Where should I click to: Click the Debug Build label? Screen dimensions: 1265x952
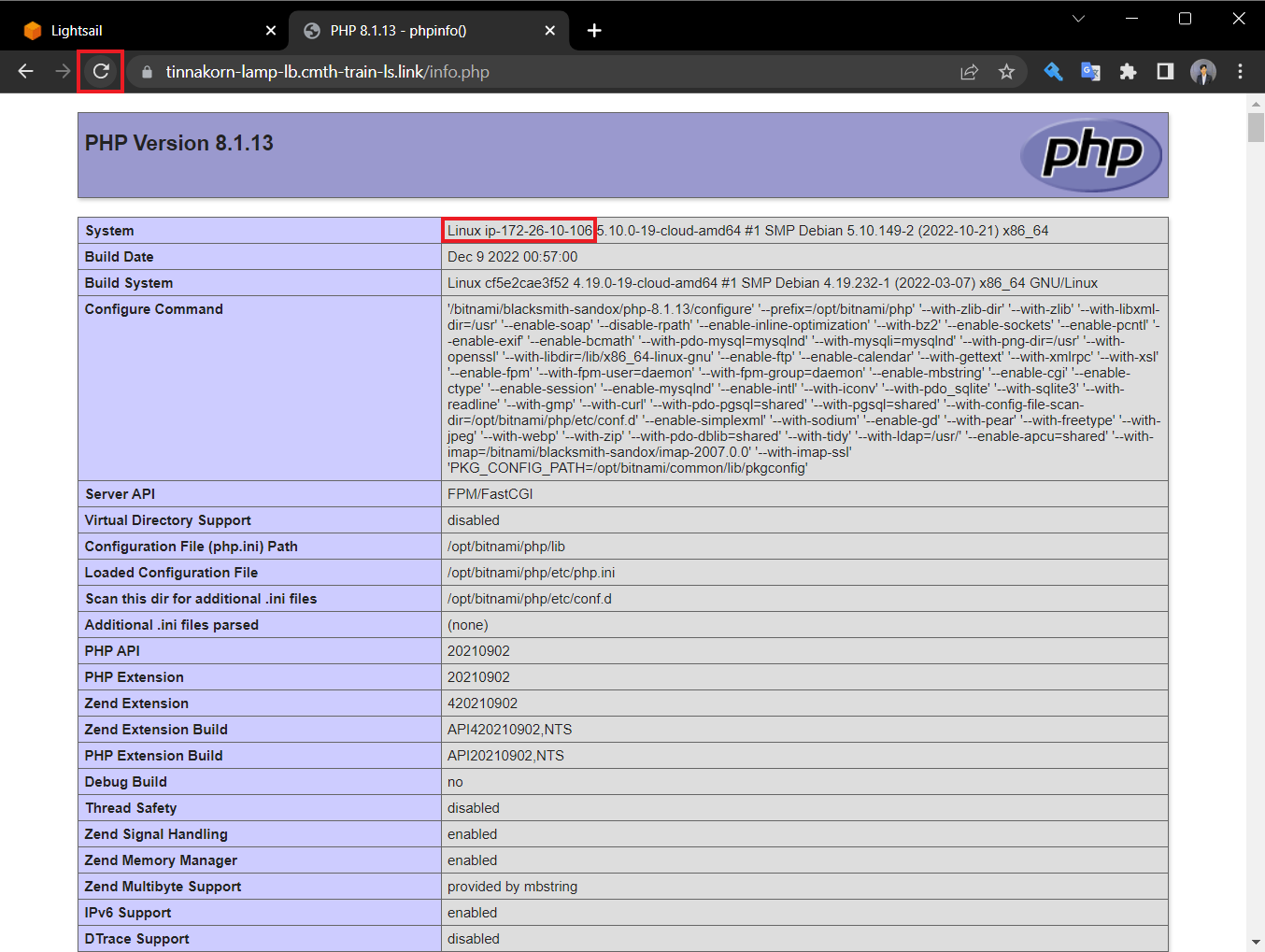126,782
